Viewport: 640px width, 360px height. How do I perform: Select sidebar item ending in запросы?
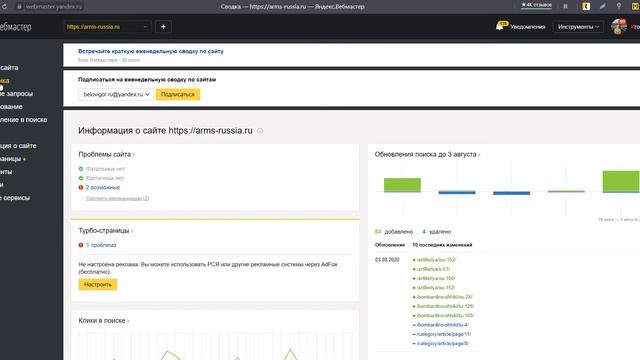[16, 93]
